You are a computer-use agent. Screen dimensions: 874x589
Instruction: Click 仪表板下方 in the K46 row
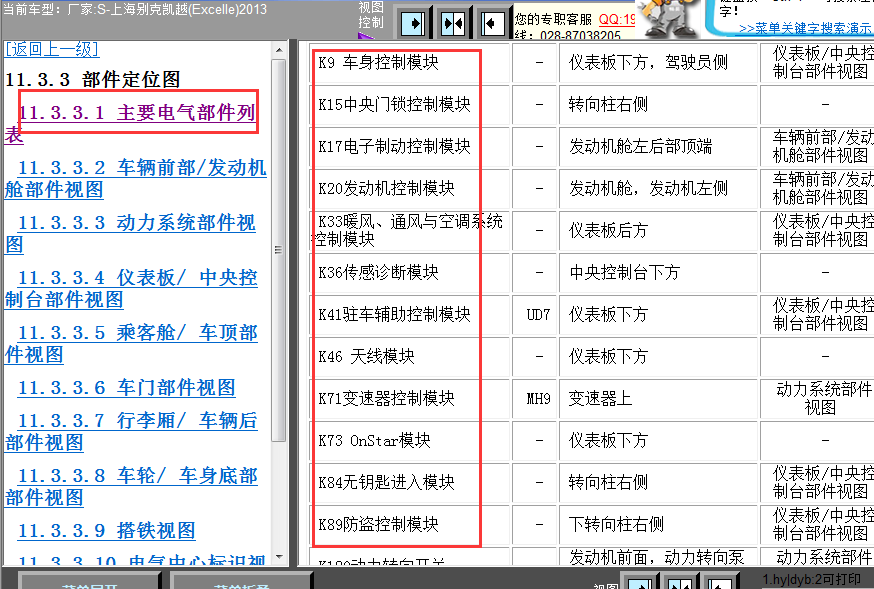[x=658, y=357]
